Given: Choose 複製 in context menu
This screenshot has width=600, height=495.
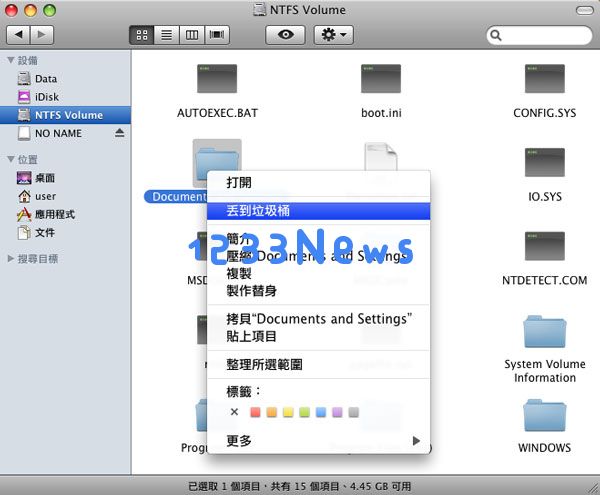Looking at the screenshot, I should [x=318, y=274].
